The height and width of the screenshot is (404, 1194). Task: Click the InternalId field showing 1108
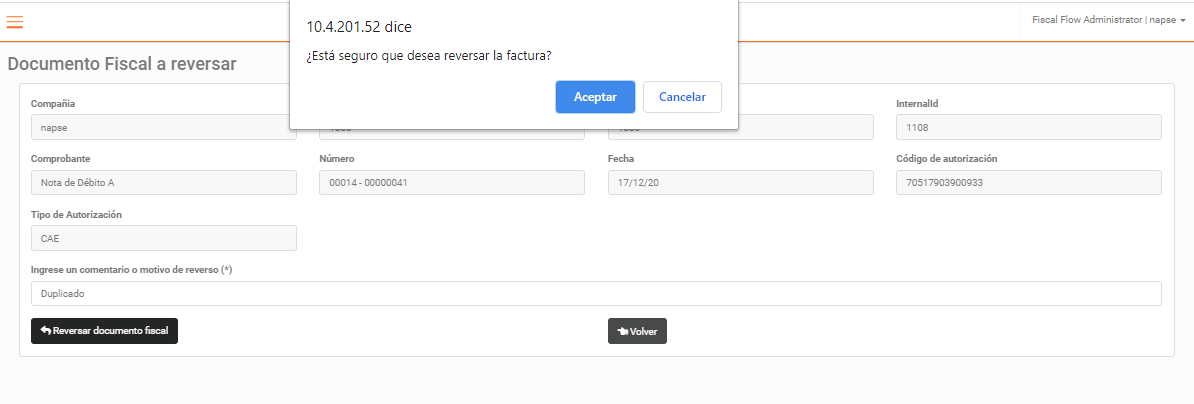pos(1029,127)
